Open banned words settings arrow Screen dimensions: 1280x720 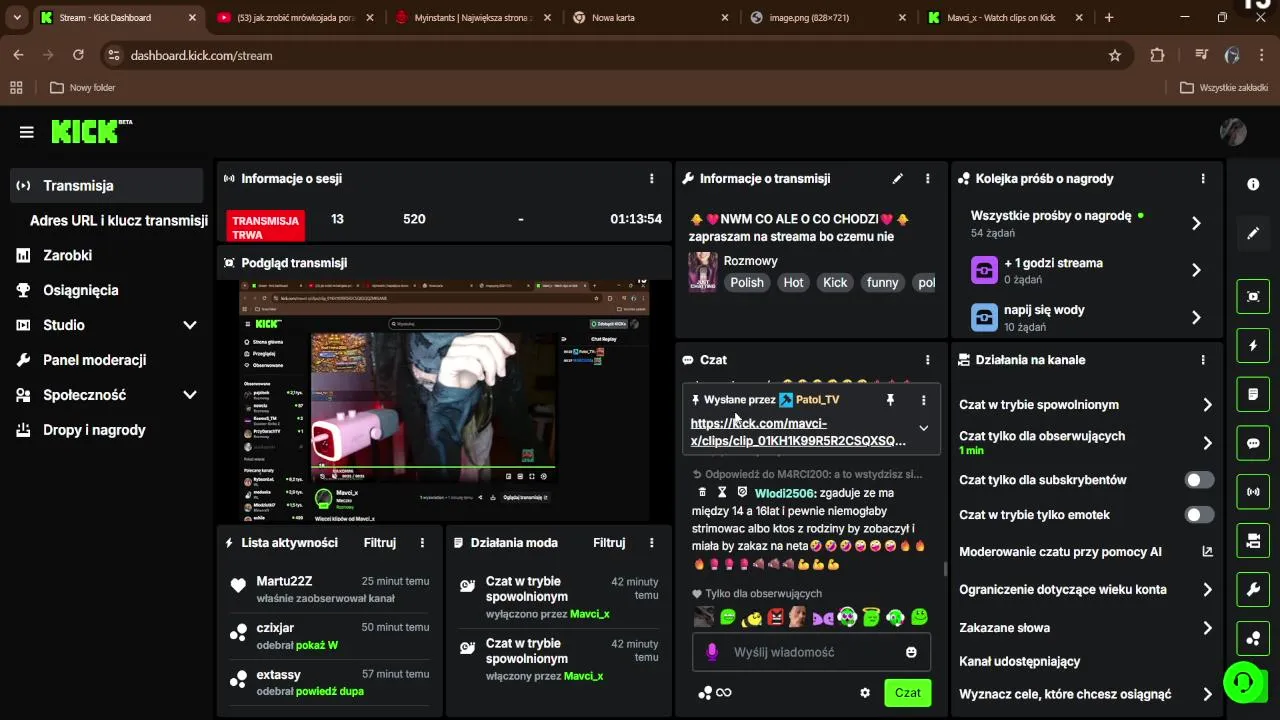1207,628
